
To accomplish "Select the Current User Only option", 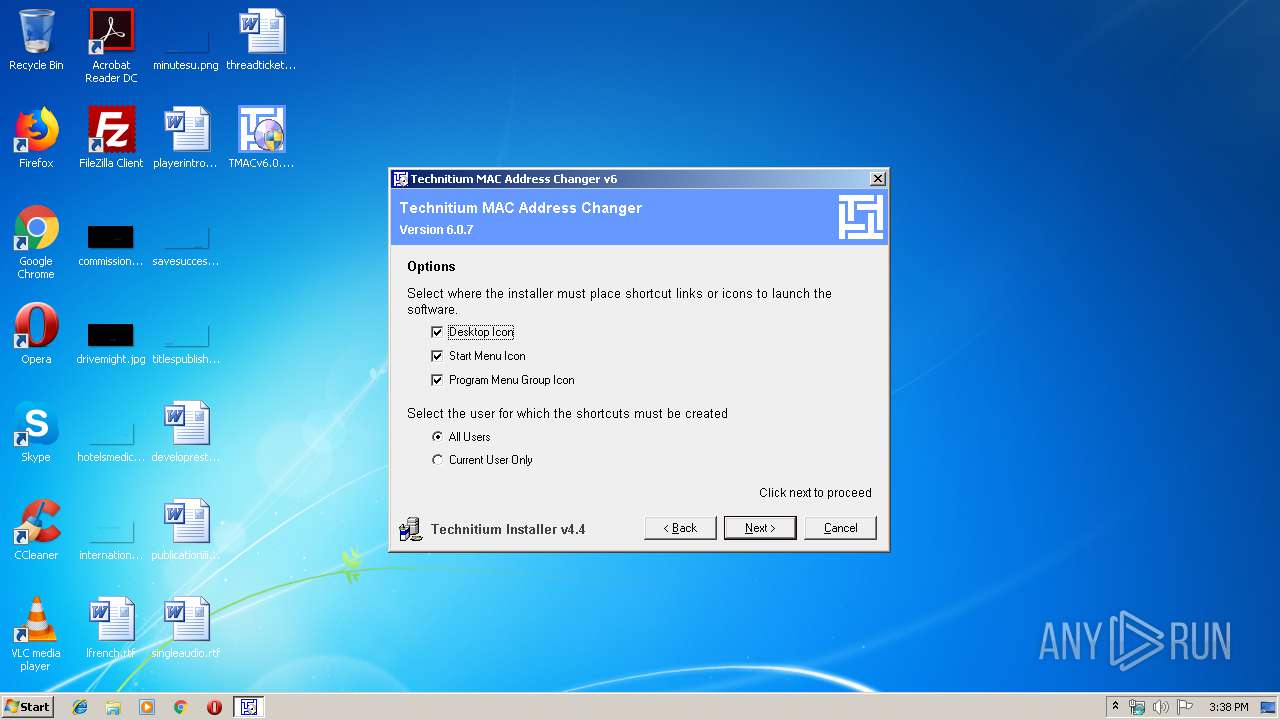I will 437,460.
